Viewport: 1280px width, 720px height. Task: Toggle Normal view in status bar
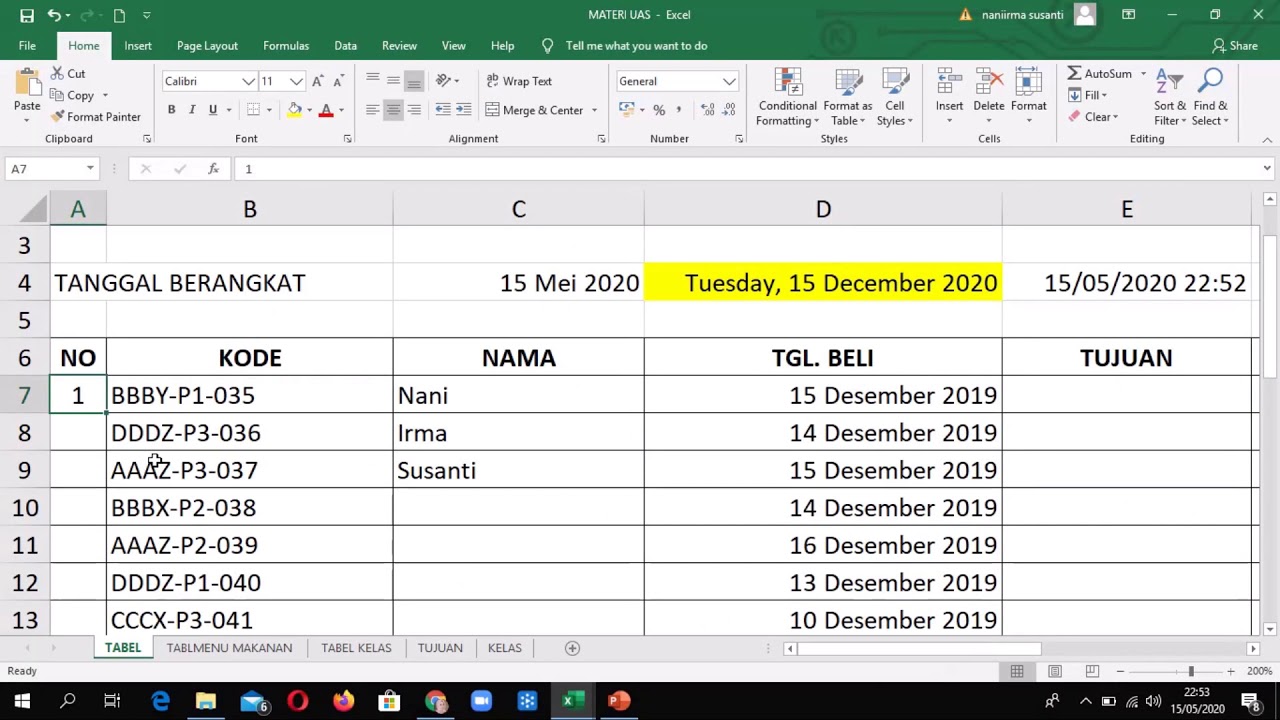1016,671
